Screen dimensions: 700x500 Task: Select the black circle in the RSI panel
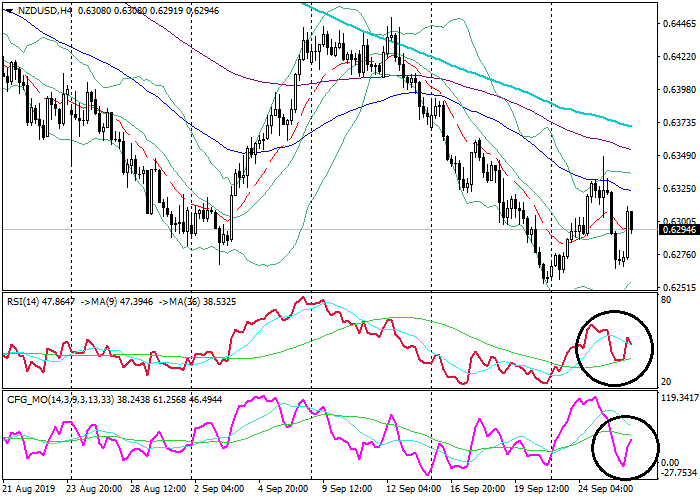pos(614,347)
